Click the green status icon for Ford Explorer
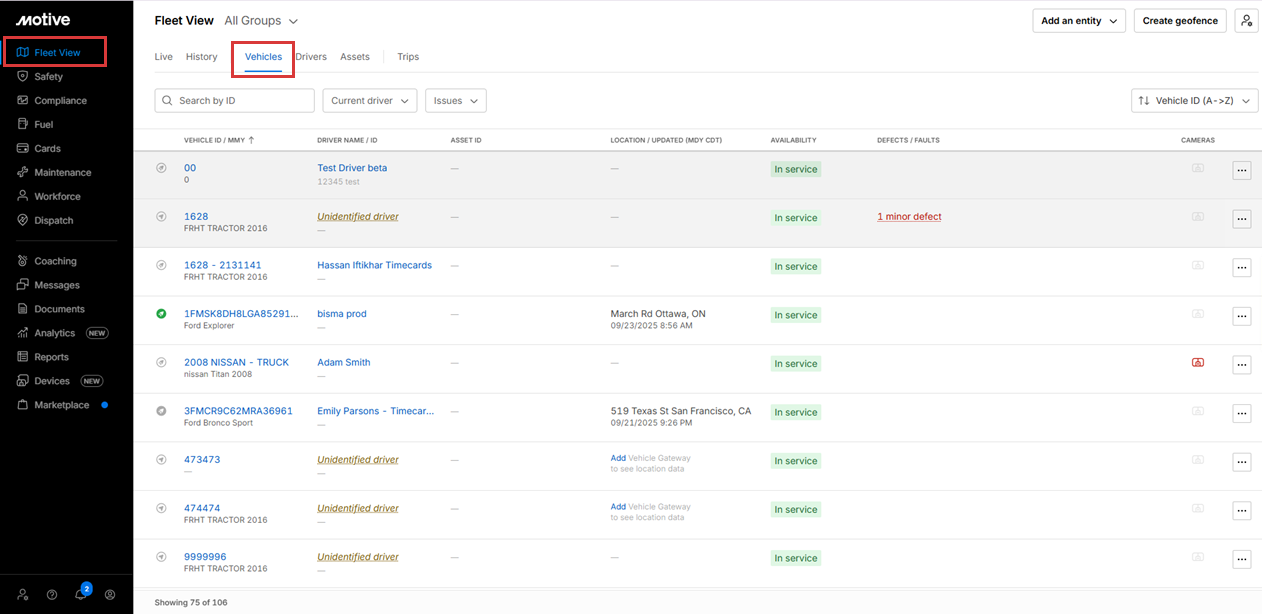 coord(161,314)
